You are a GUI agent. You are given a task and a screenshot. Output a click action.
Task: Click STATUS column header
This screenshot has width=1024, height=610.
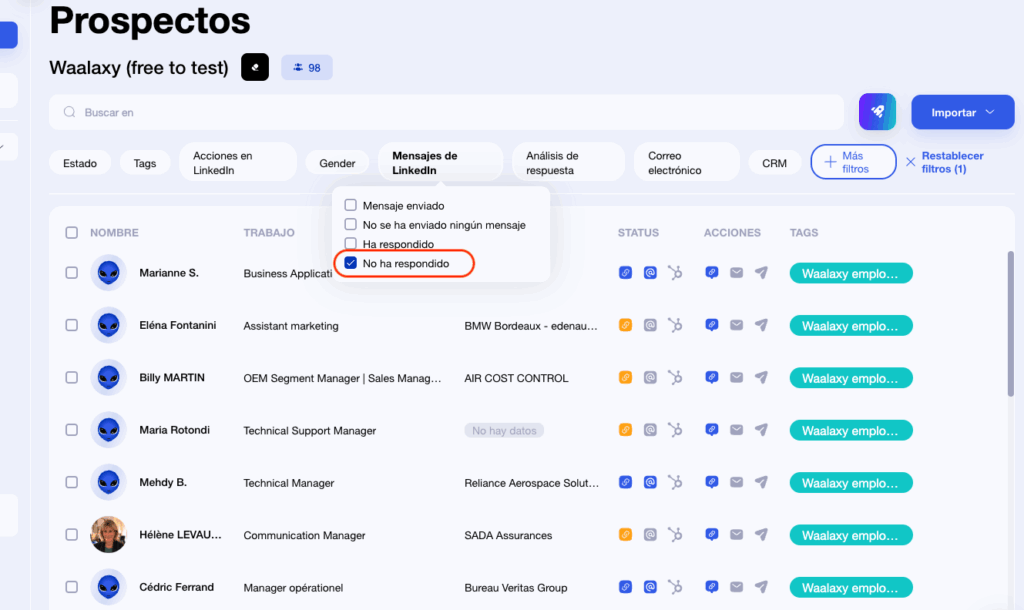(638, 233)
